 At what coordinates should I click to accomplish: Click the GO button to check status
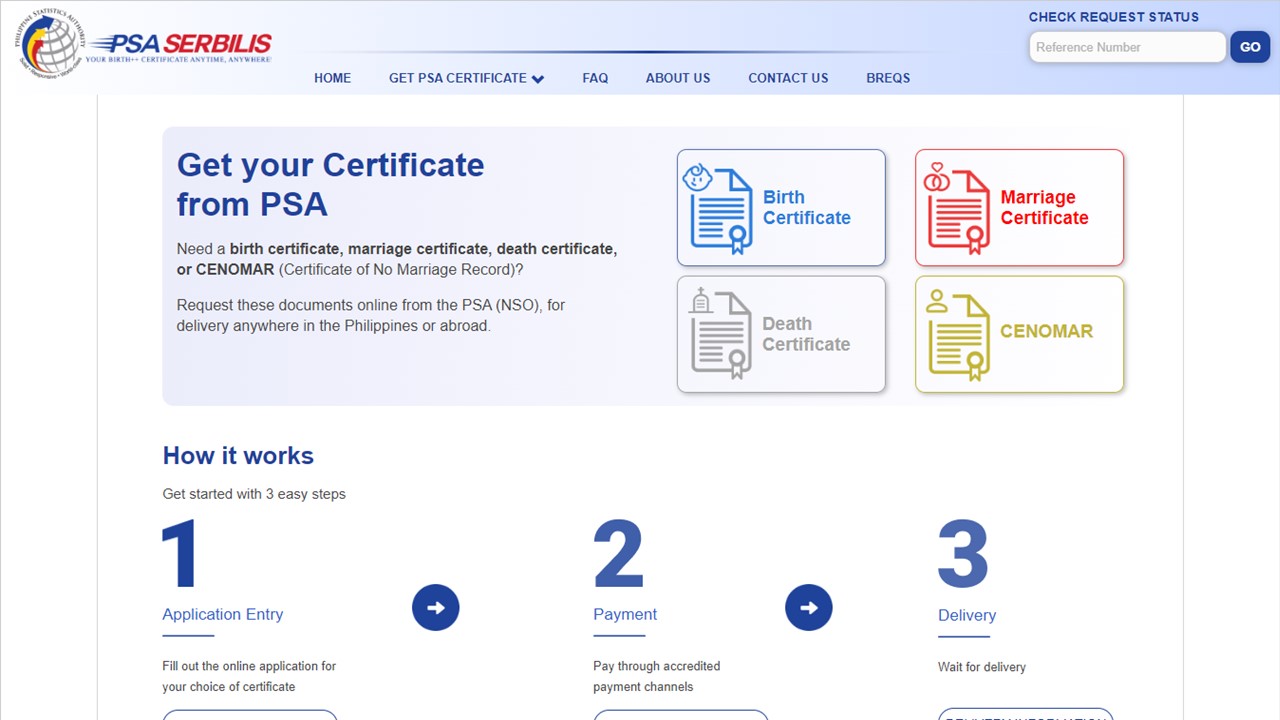pyautogui.click(x=1250, y=47)
